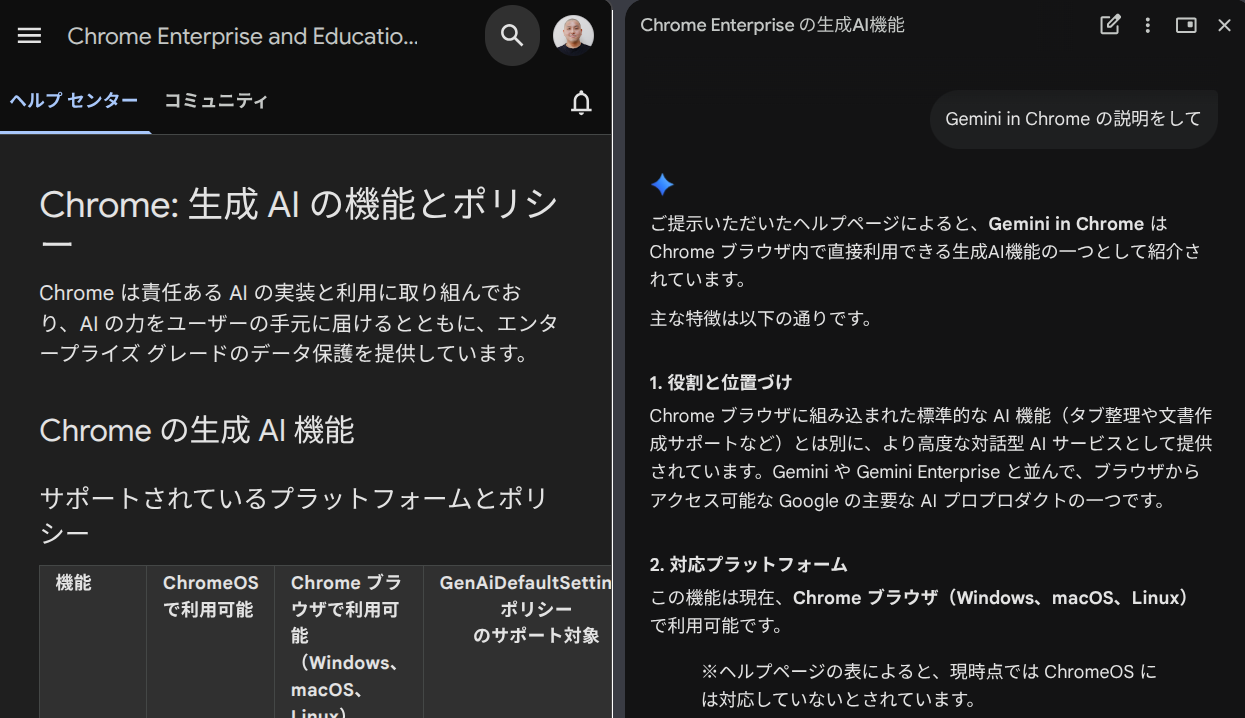This screenshot has height=718, width=1245.
Task: Click the 機能 table column header
Action: (74, 583)
